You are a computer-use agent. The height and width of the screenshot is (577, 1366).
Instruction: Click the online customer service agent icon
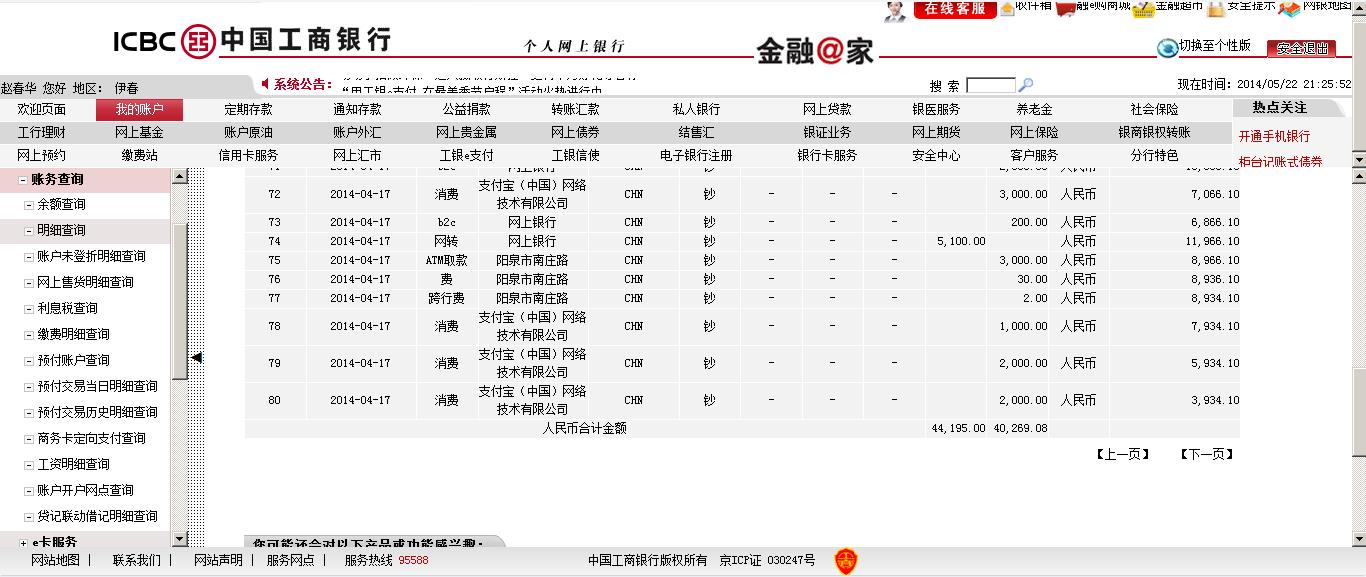tap(895, 10)
